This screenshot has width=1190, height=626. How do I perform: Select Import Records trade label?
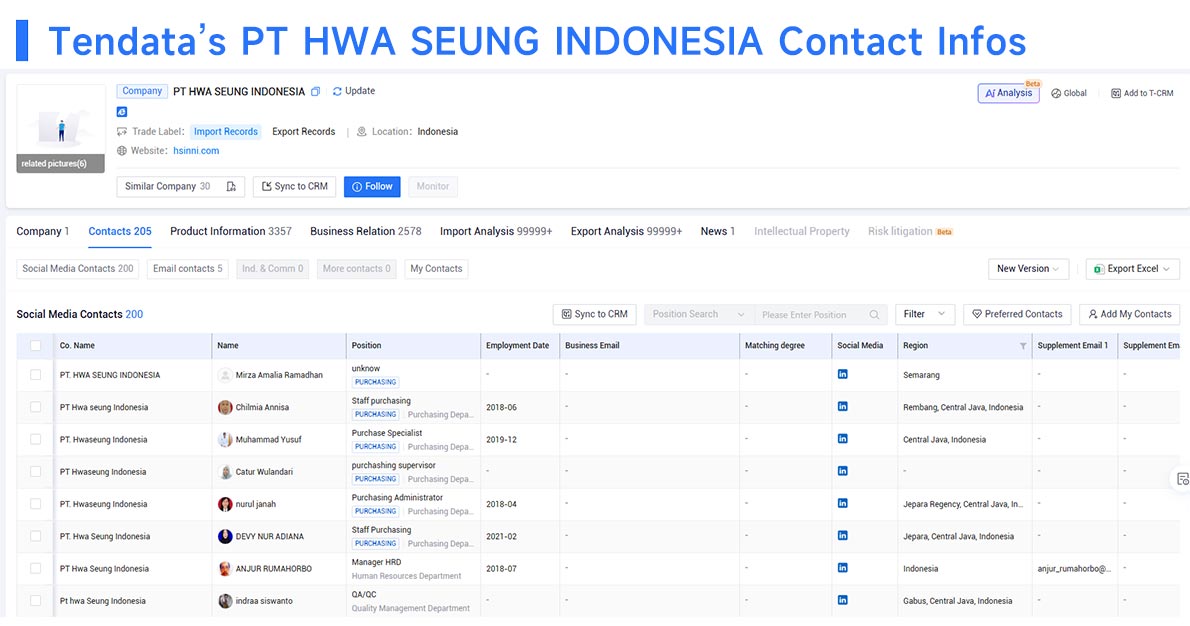[x=225, y=132]
